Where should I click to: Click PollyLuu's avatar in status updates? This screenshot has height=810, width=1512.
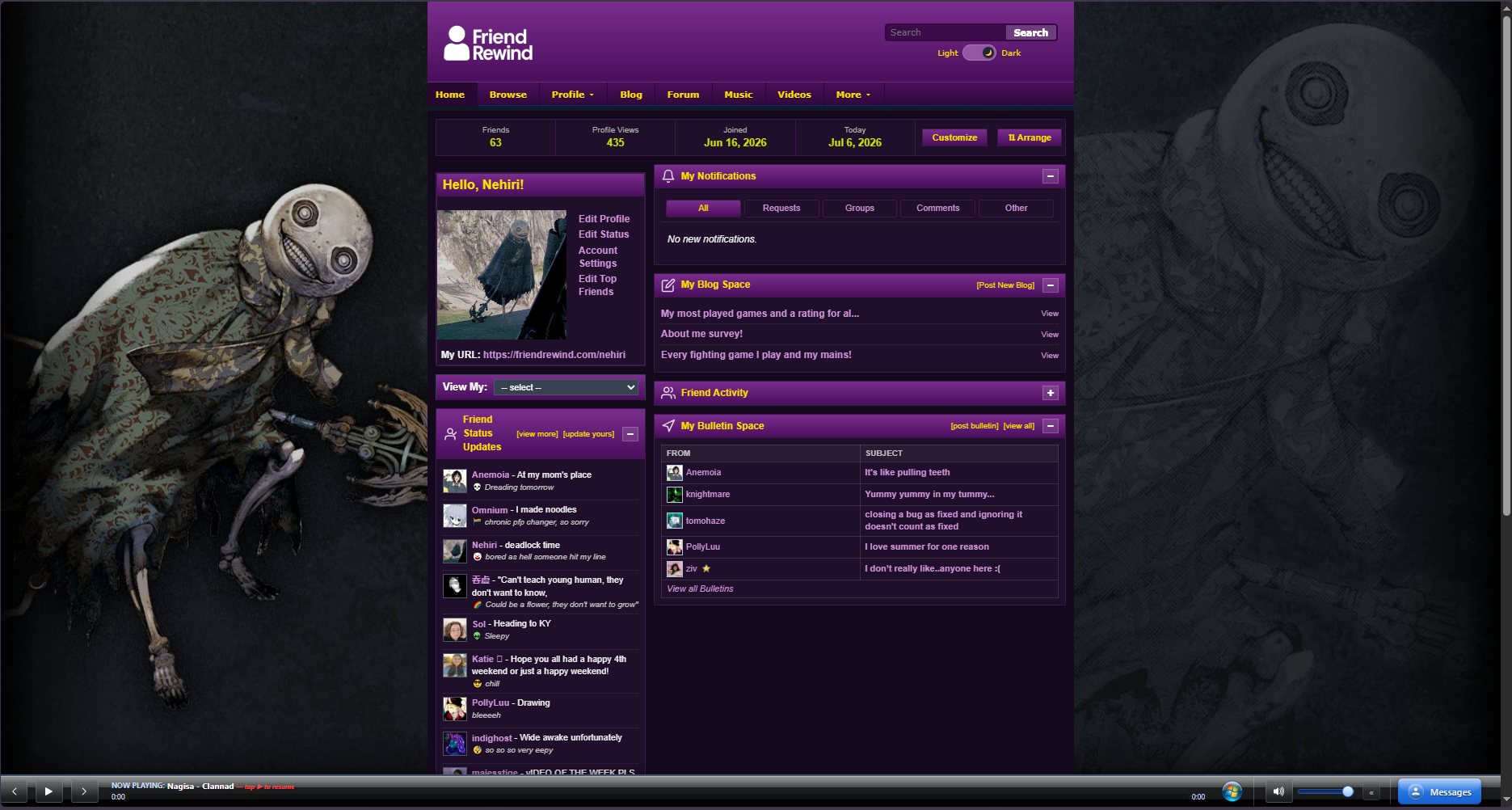coord(455,709)
